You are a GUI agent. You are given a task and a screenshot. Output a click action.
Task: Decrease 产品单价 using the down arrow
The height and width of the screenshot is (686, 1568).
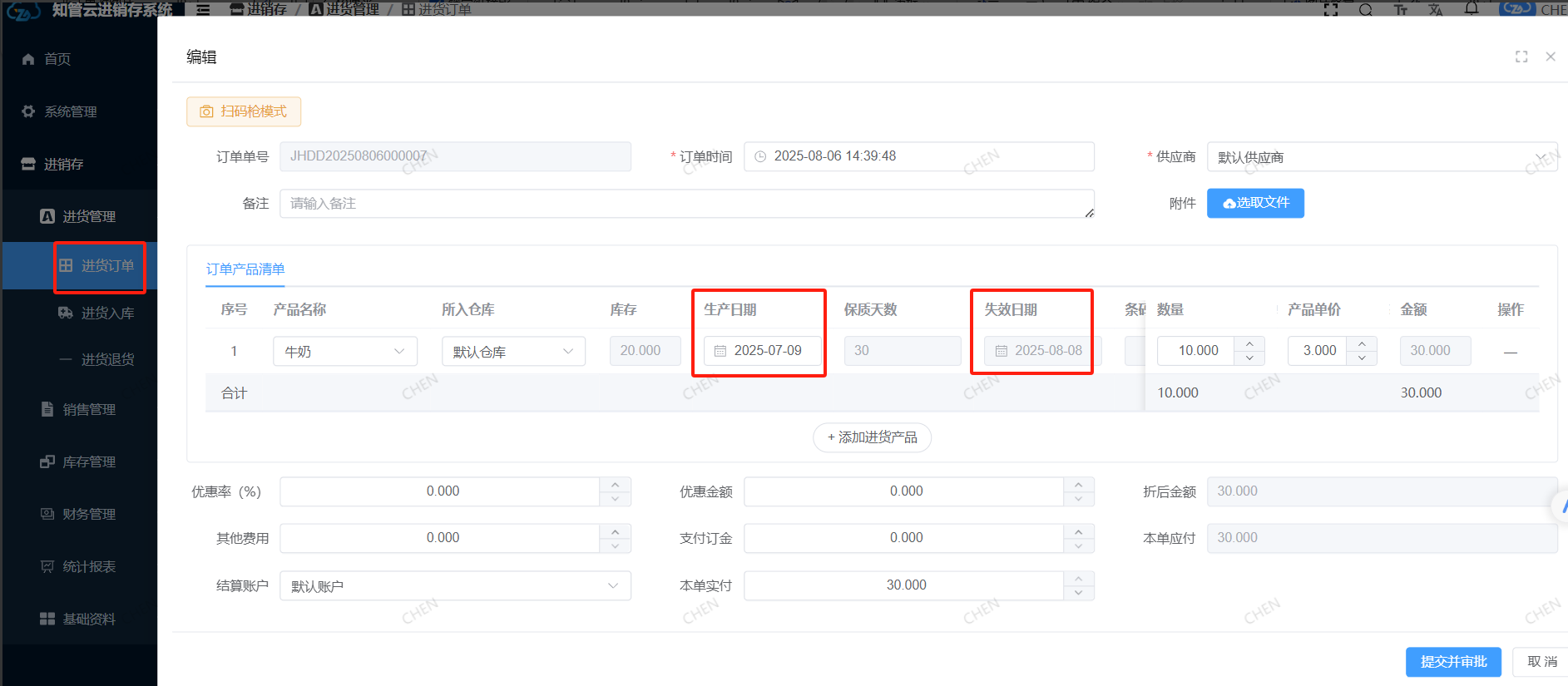tap(1362, 358)
